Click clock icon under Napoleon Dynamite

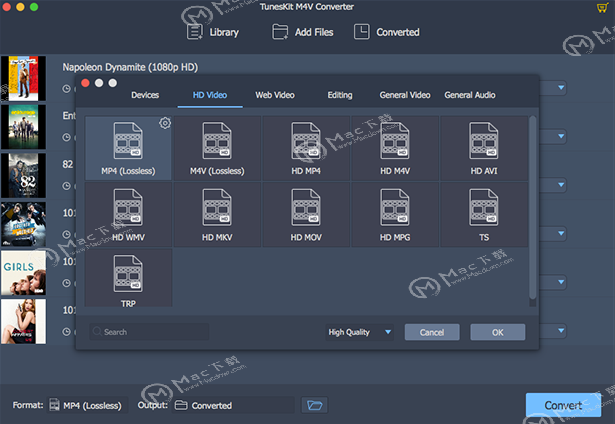(x=67, y=89)
